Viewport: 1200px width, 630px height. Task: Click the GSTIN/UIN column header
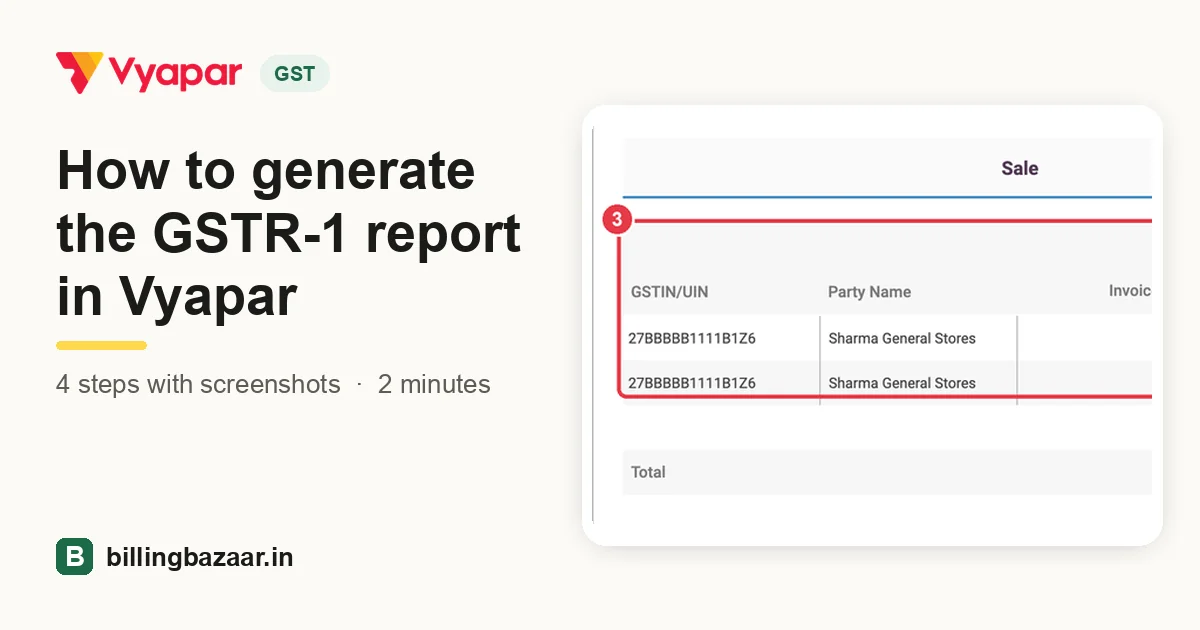(x=670, y=292)
